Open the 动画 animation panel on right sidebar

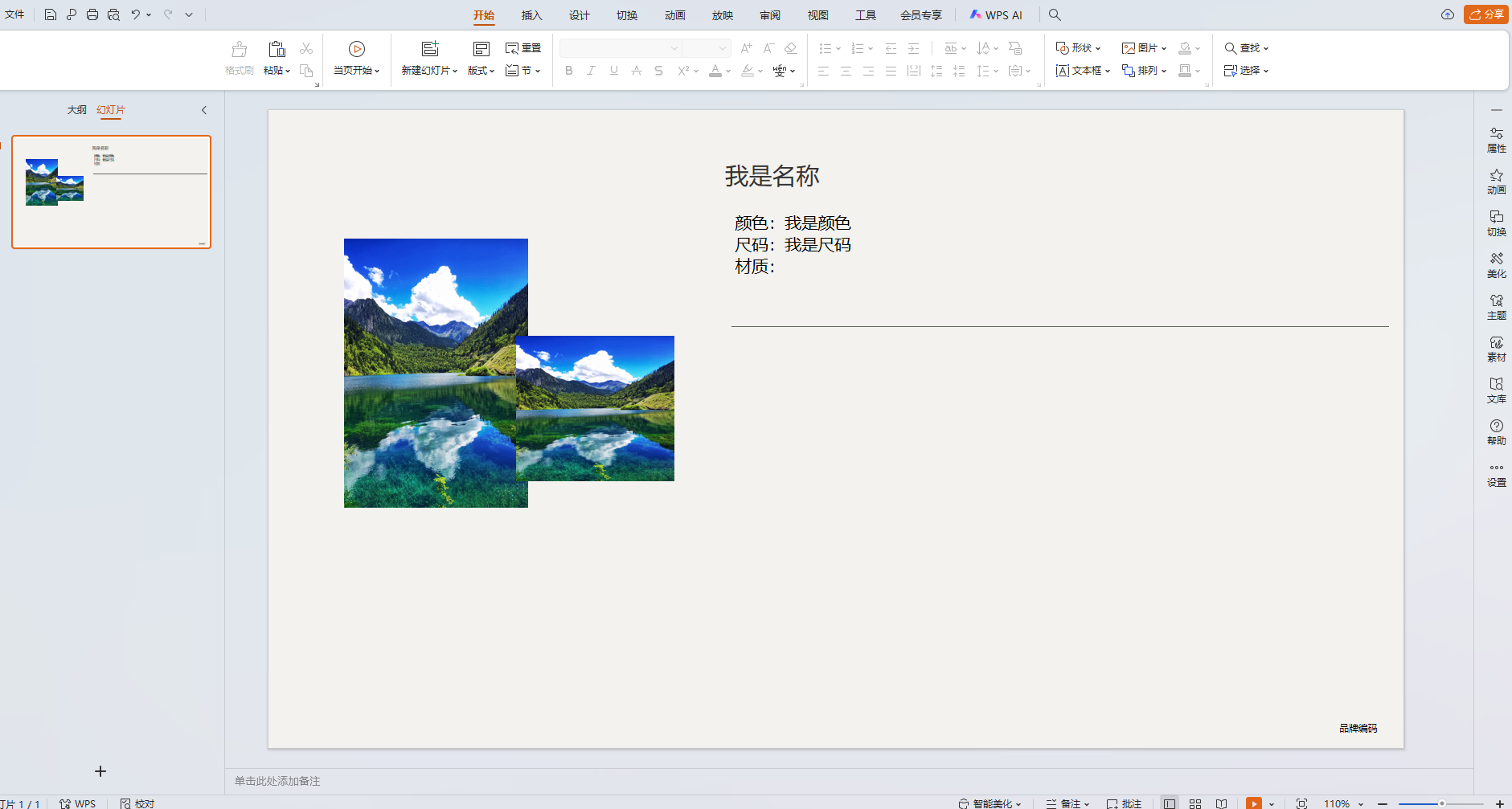tap(1497, 182)
